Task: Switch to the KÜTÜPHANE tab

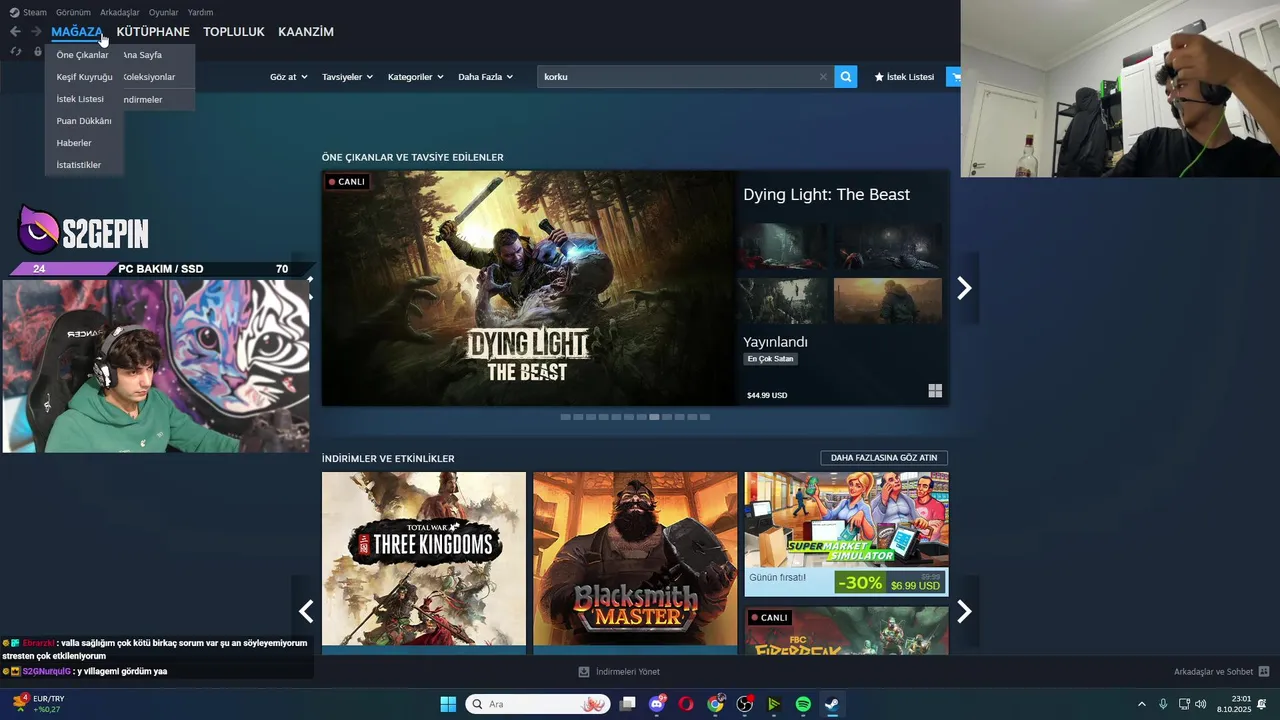Action: coord(153,32)
